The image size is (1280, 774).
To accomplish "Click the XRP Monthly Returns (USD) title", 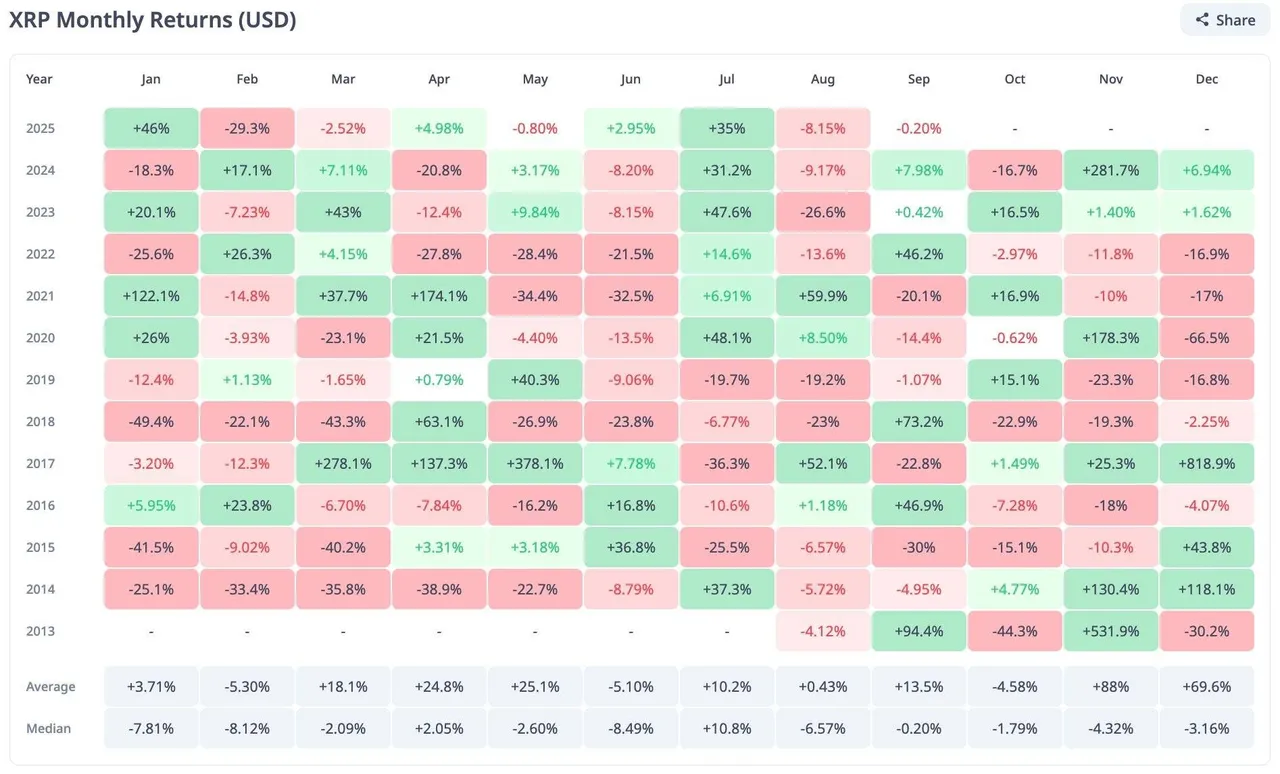I will (x=153, y=20).
